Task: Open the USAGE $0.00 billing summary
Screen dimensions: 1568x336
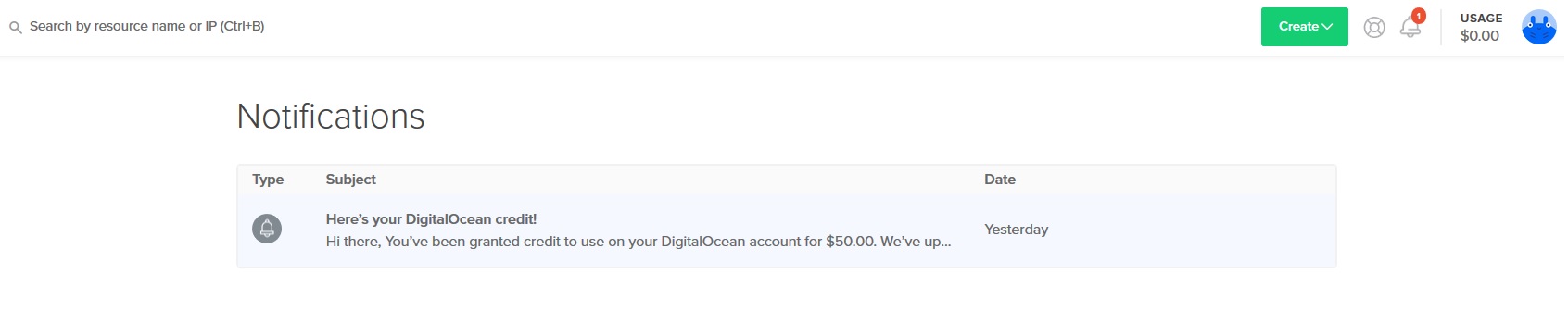Action: tap(1481, 27)
